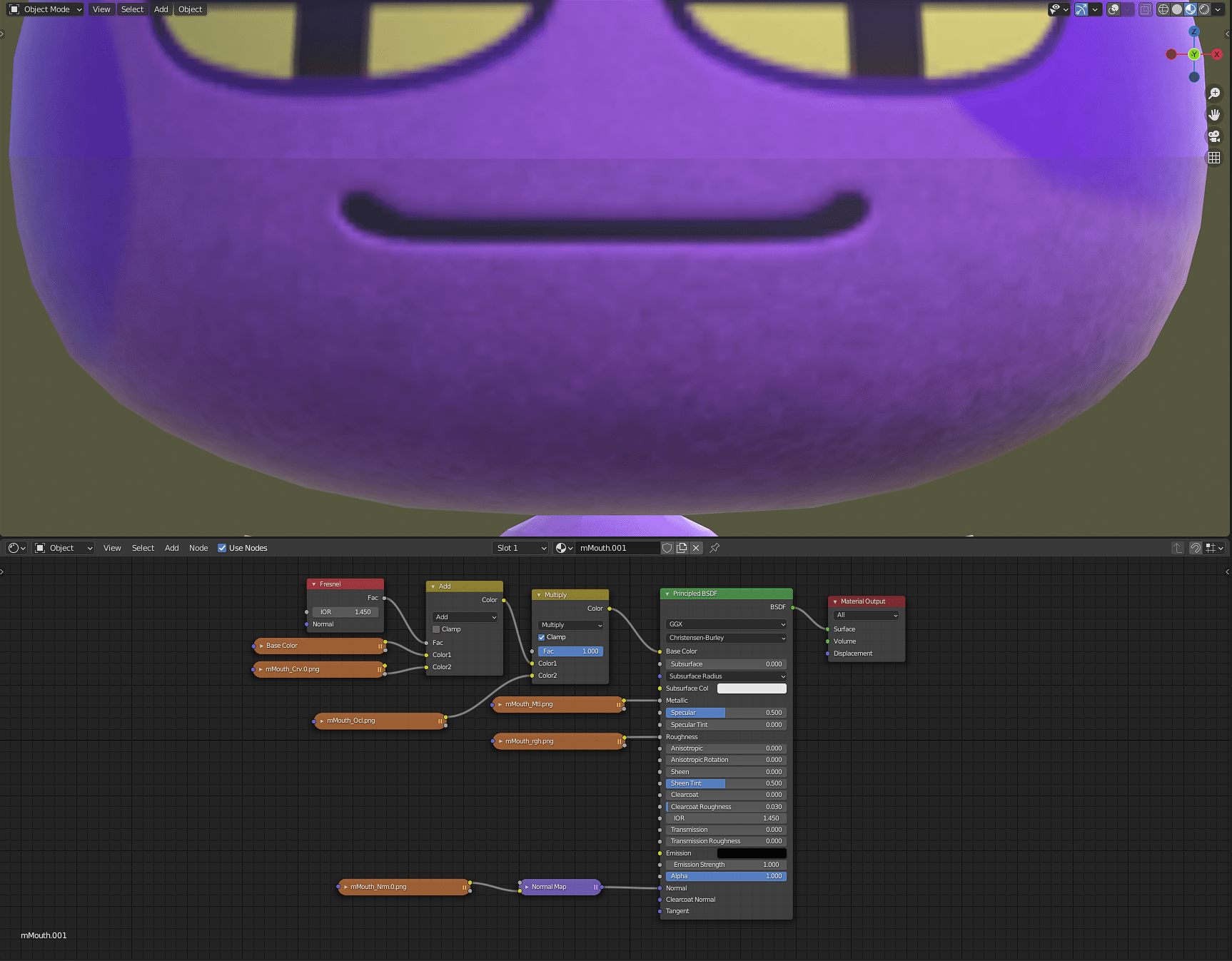Open the shader type Object dropdown
This screenshot has height=961, width=1232.
[x=64, y=548]
